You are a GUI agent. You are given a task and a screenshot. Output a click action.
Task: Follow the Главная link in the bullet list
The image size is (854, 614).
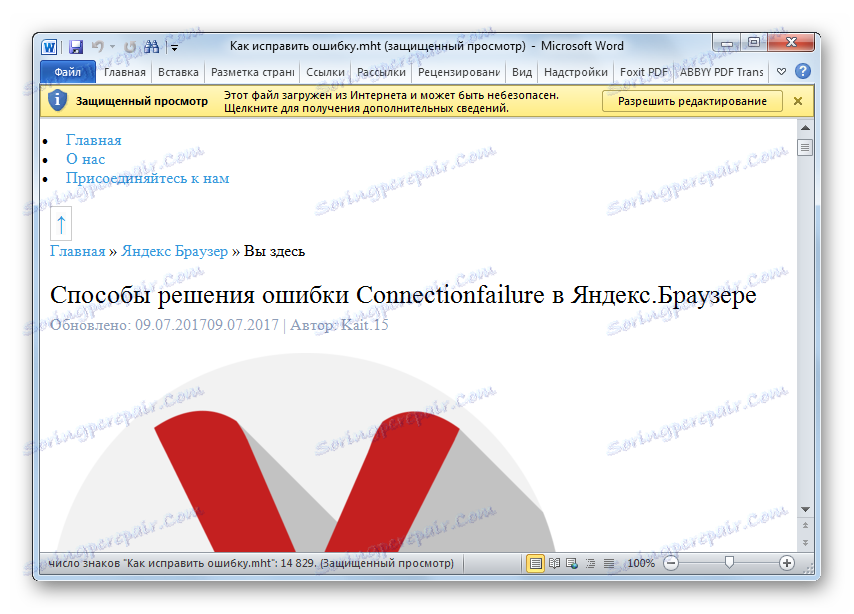pos(94,140)
